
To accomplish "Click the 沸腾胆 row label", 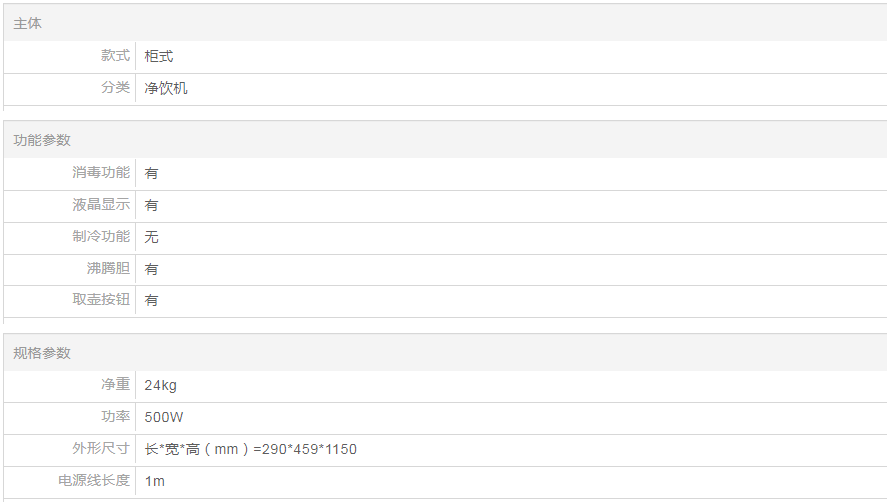I will click(x=108, y=268).
